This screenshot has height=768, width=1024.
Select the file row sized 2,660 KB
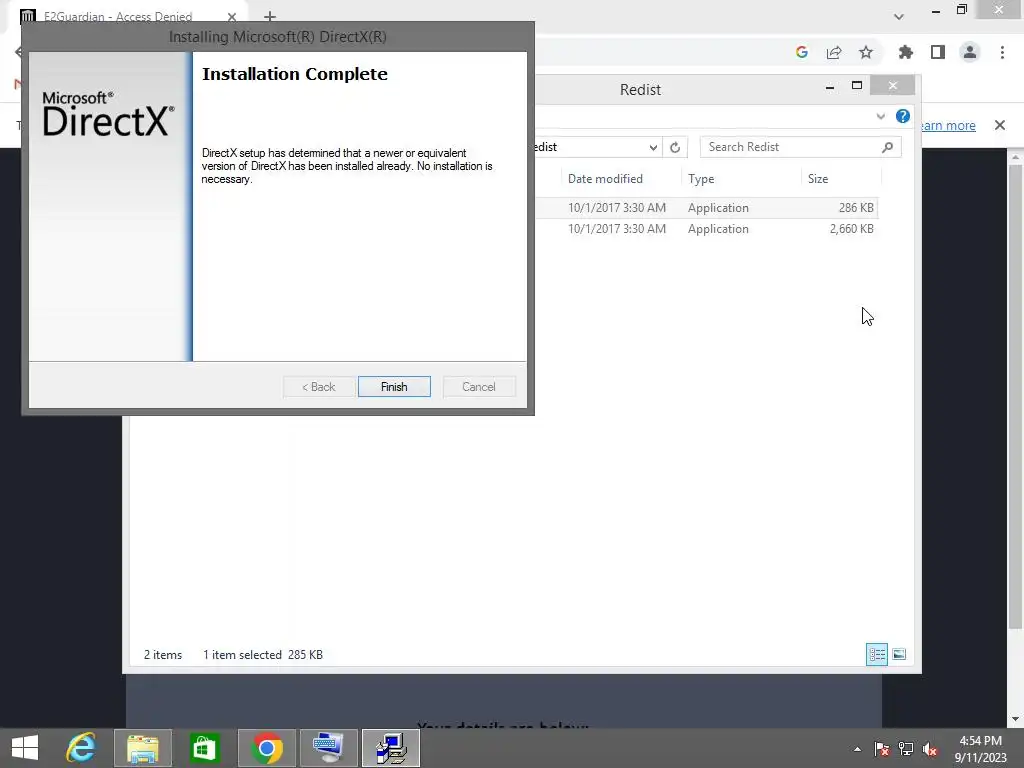[705, 229]
